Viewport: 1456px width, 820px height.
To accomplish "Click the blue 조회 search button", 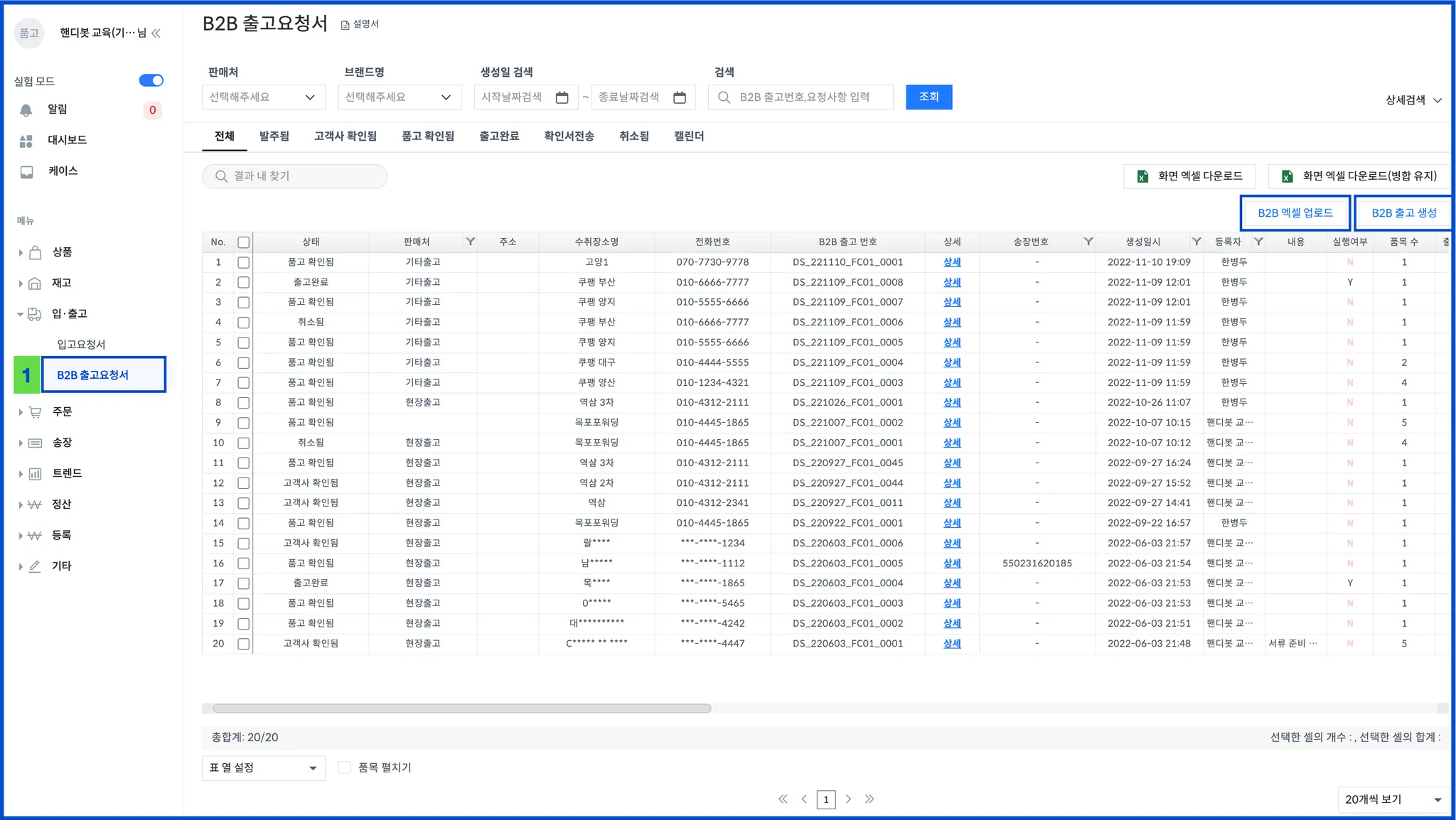I will click(928, 97).
